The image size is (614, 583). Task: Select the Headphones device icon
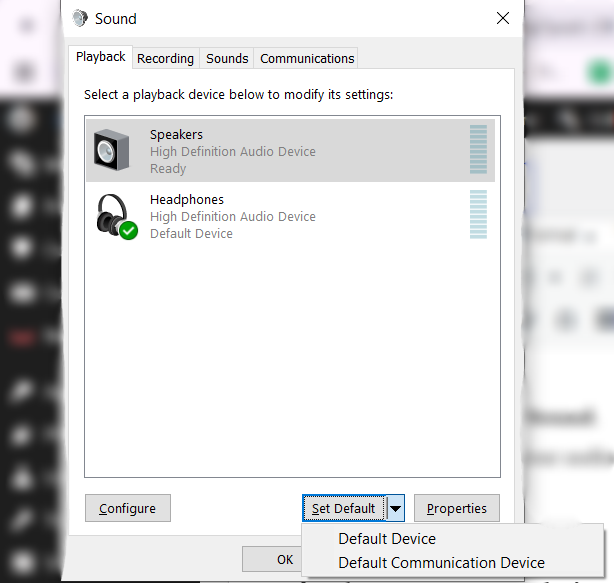[116, 216]
